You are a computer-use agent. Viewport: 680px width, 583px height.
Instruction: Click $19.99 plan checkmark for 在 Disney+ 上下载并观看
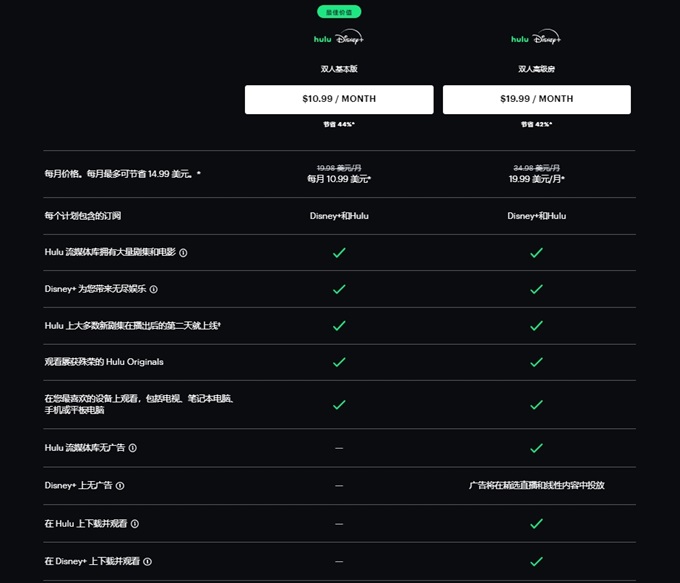[536, 562]
